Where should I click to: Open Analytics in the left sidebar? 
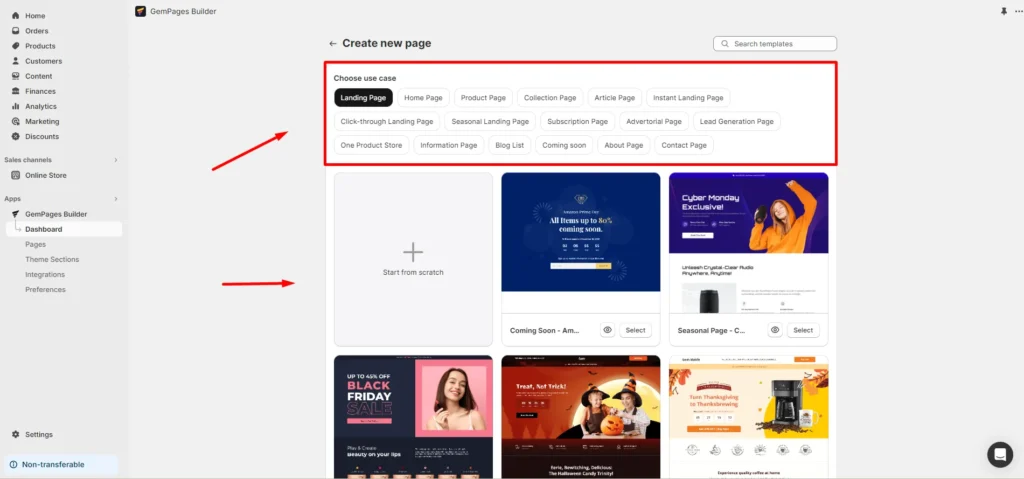41,106
